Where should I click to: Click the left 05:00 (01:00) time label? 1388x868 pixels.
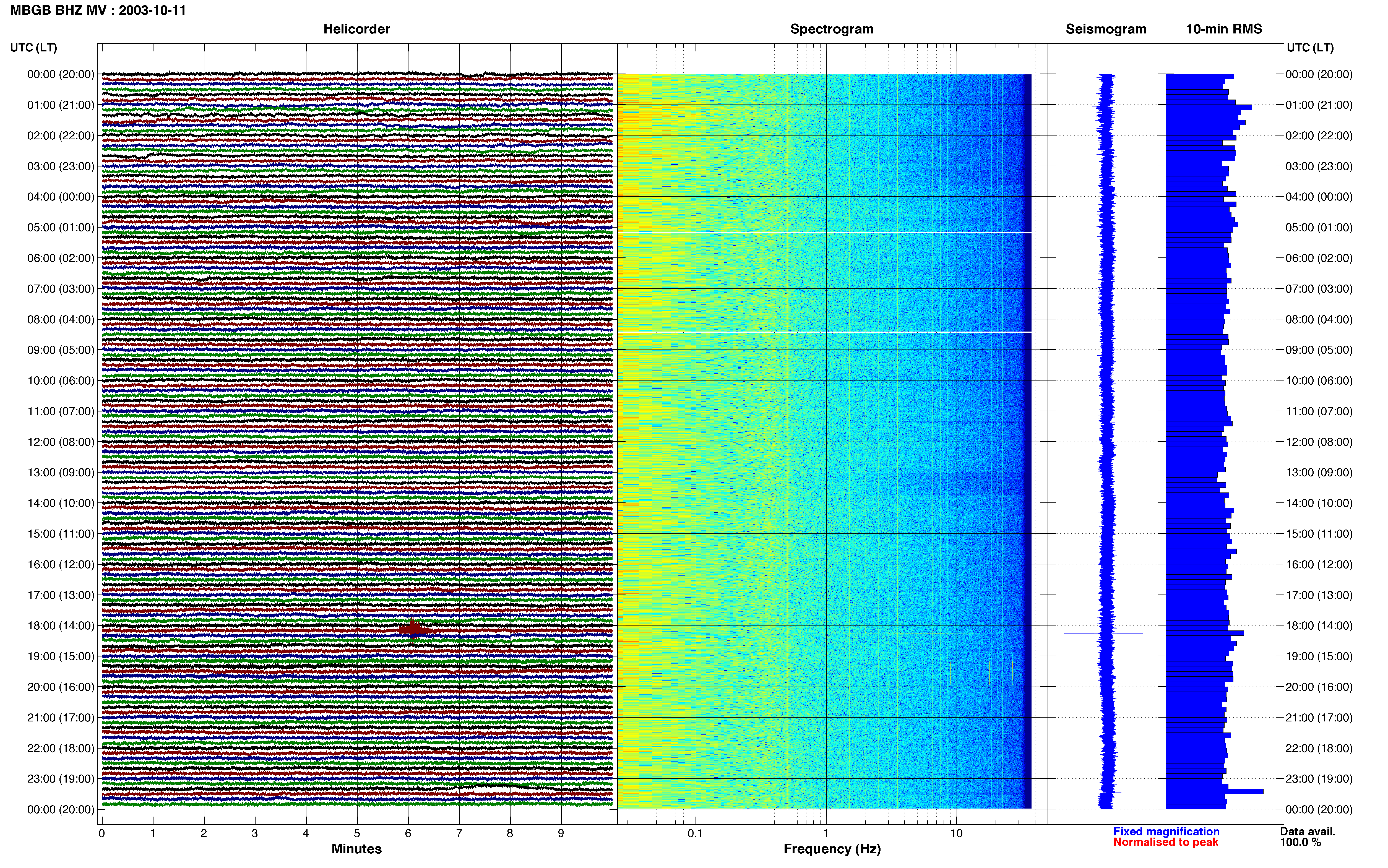(x=61, y=227)
